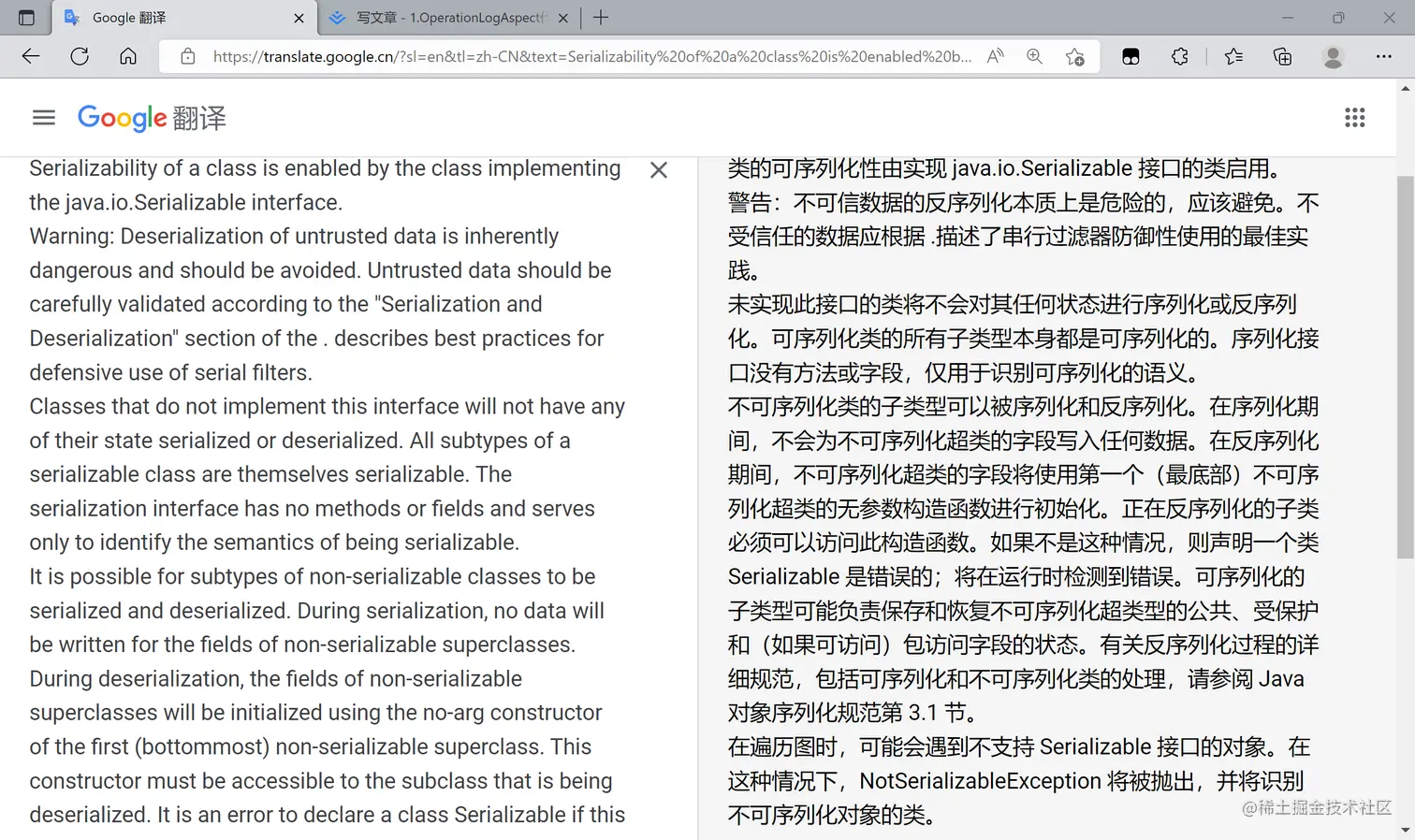1415x840 pixels.
Task: Open a new browser tab
Action: (601, 18)
